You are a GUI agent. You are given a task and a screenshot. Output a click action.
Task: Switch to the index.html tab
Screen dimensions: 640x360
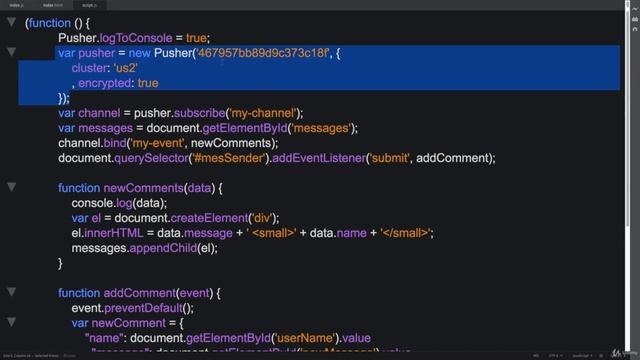click(53, 5)
